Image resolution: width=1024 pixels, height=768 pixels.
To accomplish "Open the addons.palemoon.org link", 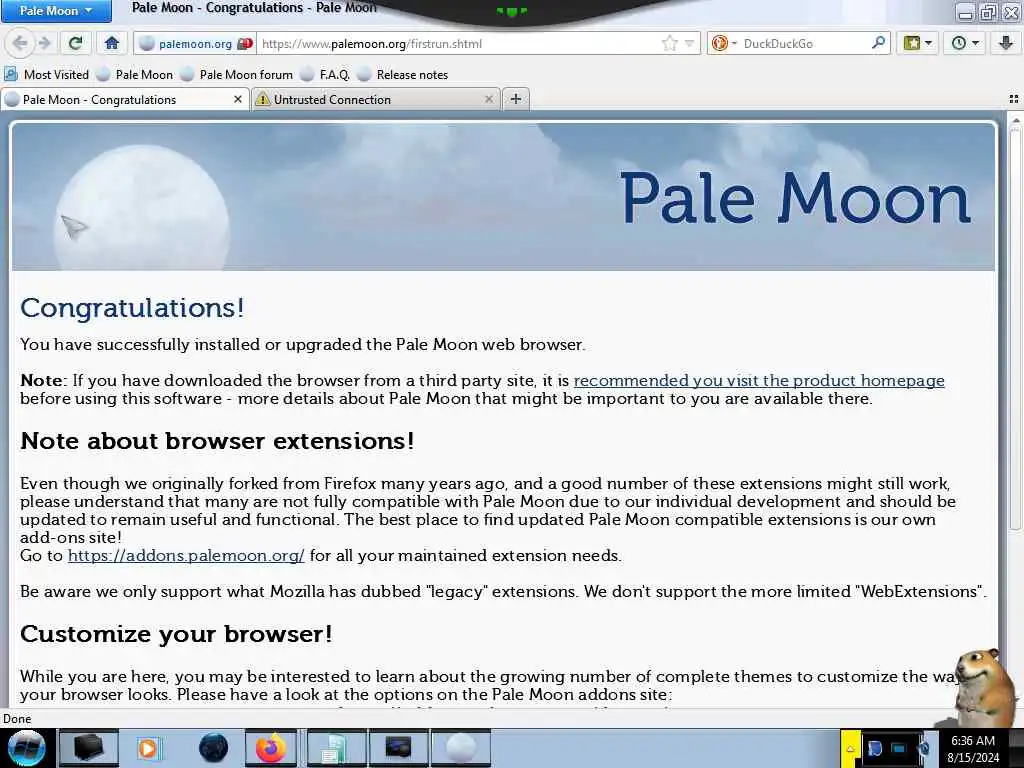I will (186, 555).
